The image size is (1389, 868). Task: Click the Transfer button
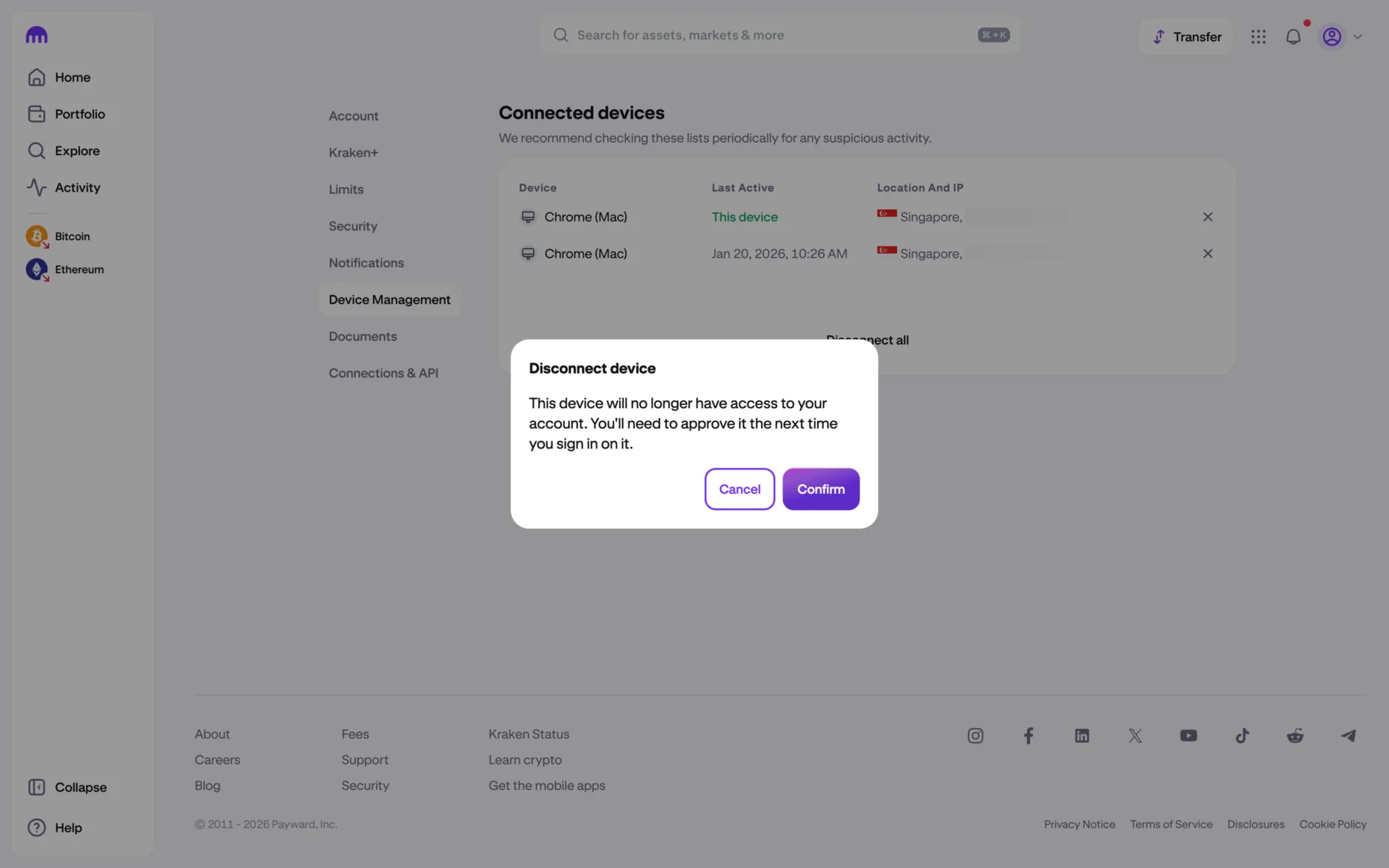[x=1186, y=37]
